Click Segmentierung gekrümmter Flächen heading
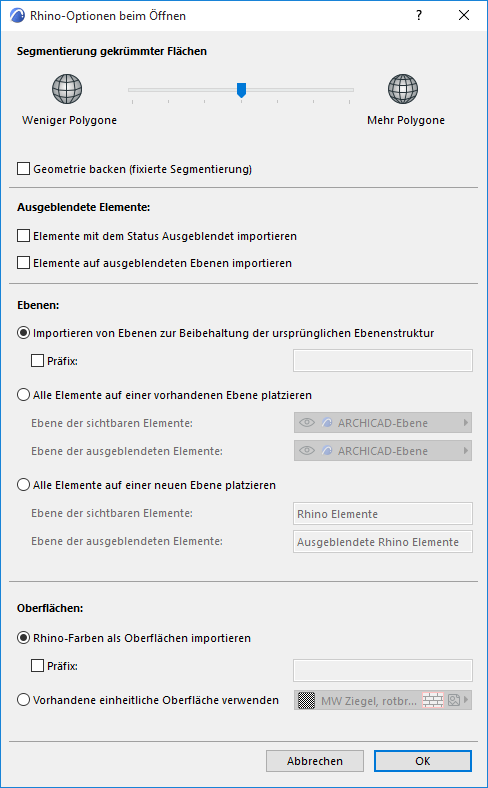 click(x=112, y=51)
